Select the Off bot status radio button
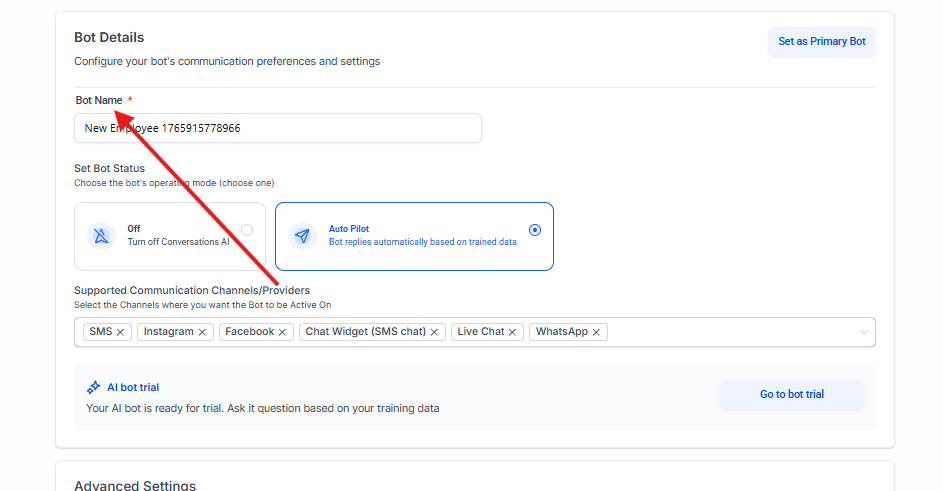The height and width of the screenshot is (491, 943). [247, 230]
